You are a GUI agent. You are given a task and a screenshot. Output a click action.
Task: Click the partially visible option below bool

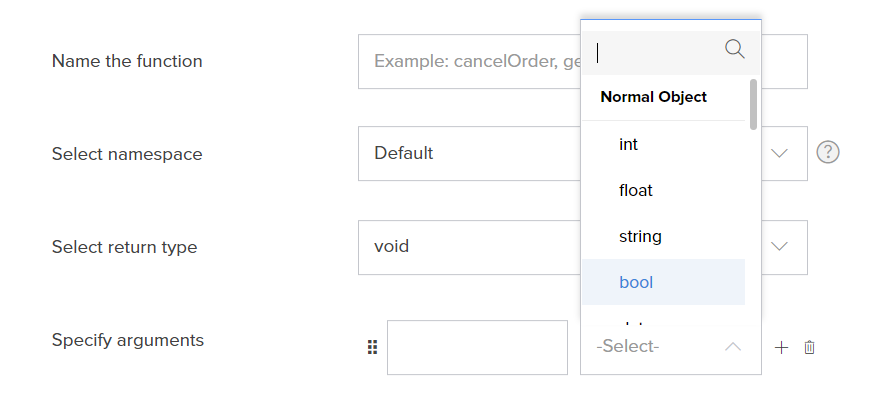[663, 322]
